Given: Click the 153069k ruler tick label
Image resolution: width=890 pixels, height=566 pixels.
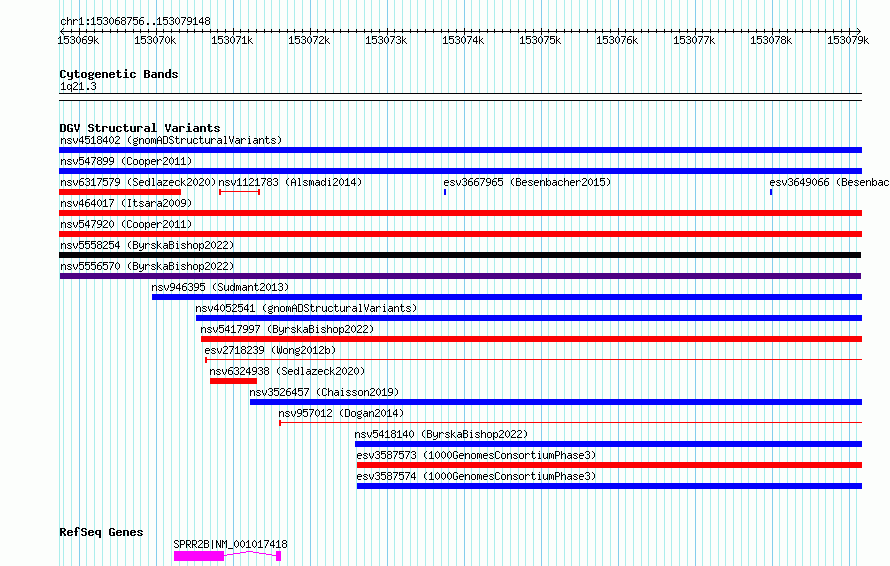Looking at the screenshot, I should (78, 40).
